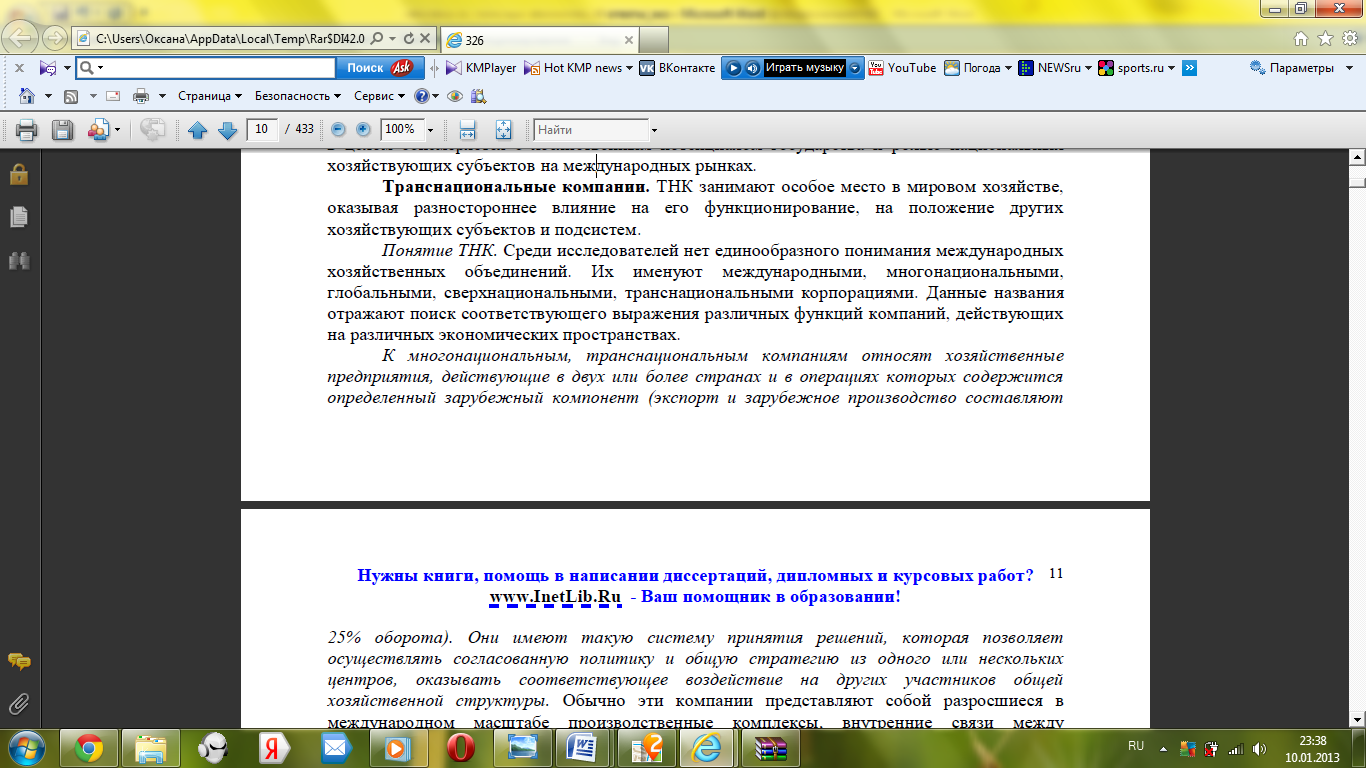Click the play button in music player
The height and width of the screenshot is (768, 1366).
(734, 68)
